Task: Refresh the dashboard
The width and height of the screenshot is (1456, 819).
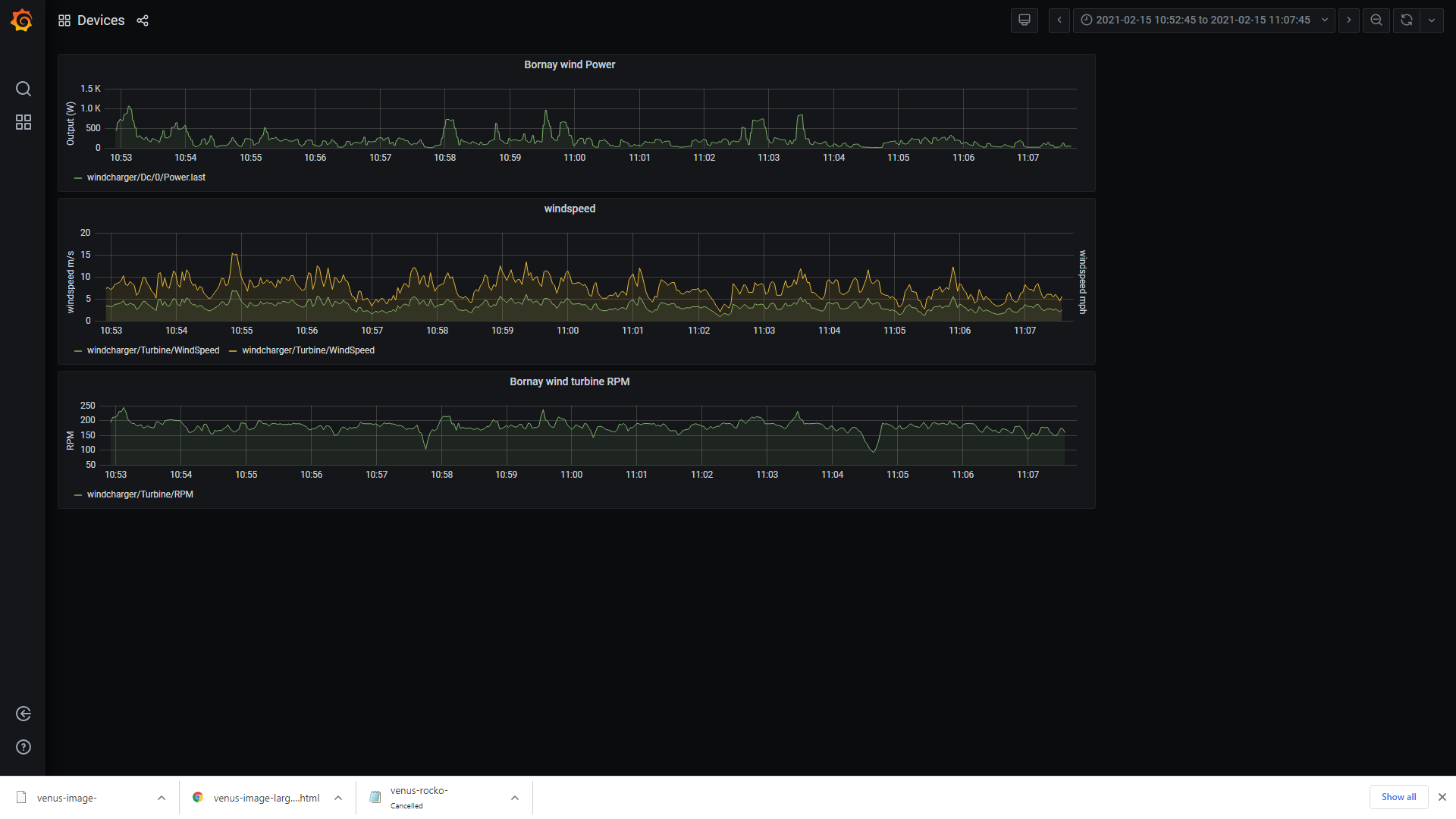Action: (x=1407, y=20)
